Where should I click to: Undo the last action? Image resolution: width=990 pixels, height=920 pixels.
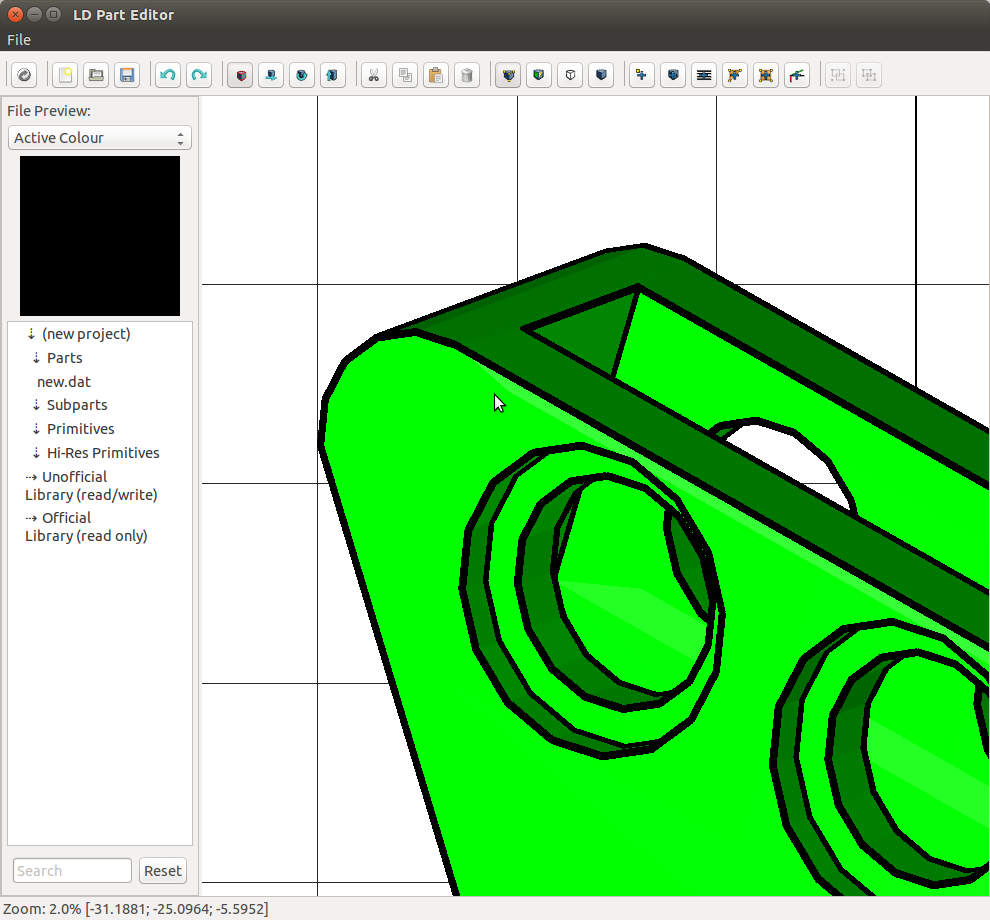(168, 75)
